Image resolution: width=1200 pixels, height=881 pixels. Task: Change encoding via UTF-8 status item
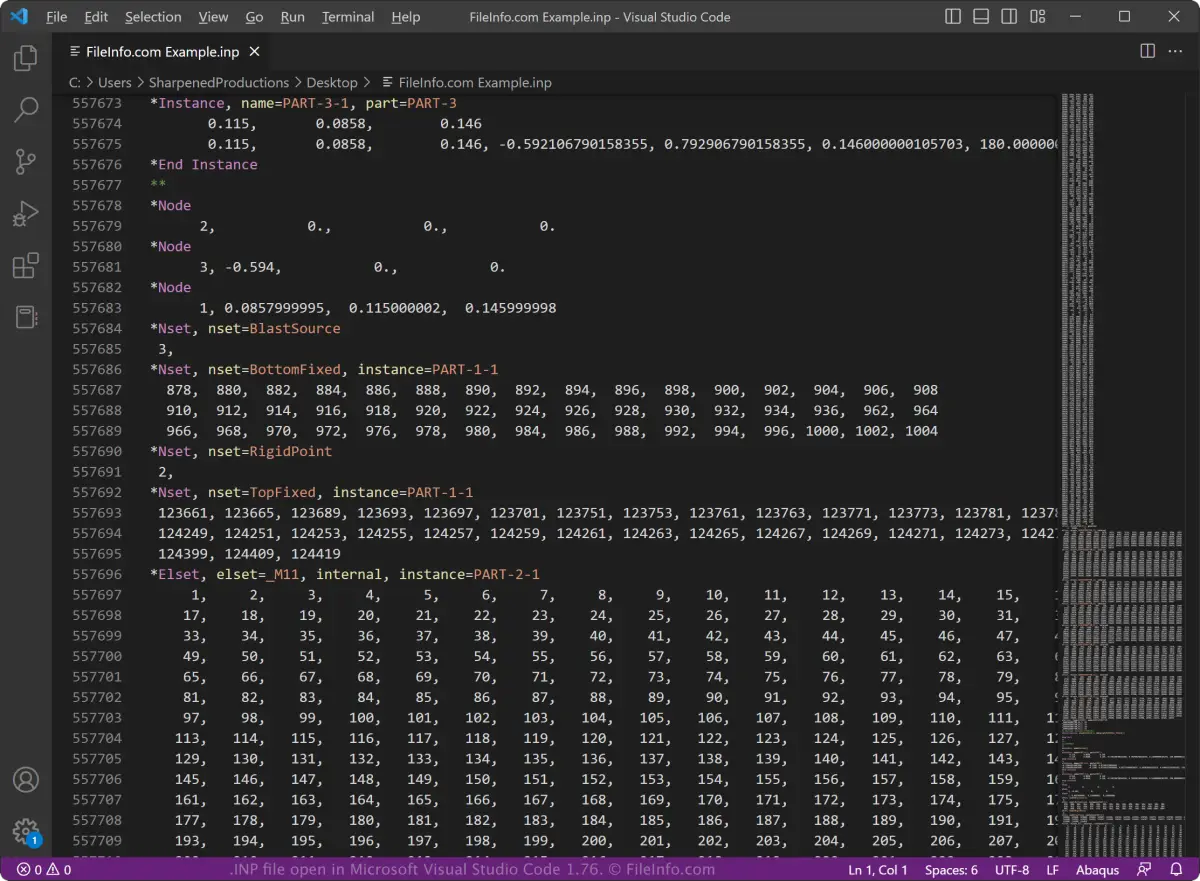coord(1011,870)
